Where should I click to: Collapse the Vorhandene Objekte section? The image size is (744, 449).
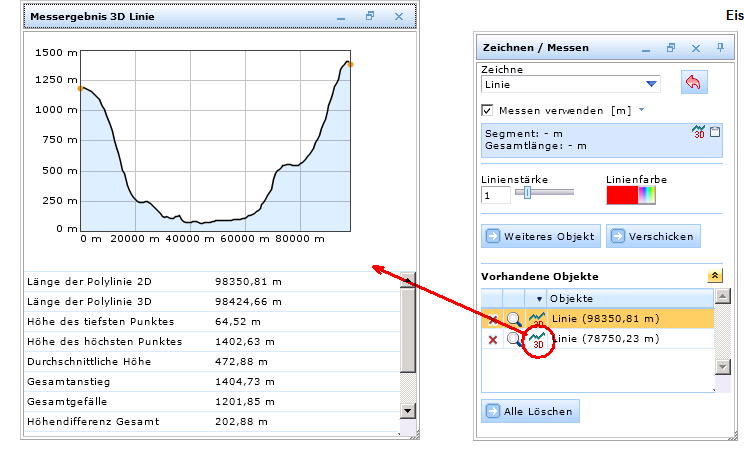pos(714,276)
